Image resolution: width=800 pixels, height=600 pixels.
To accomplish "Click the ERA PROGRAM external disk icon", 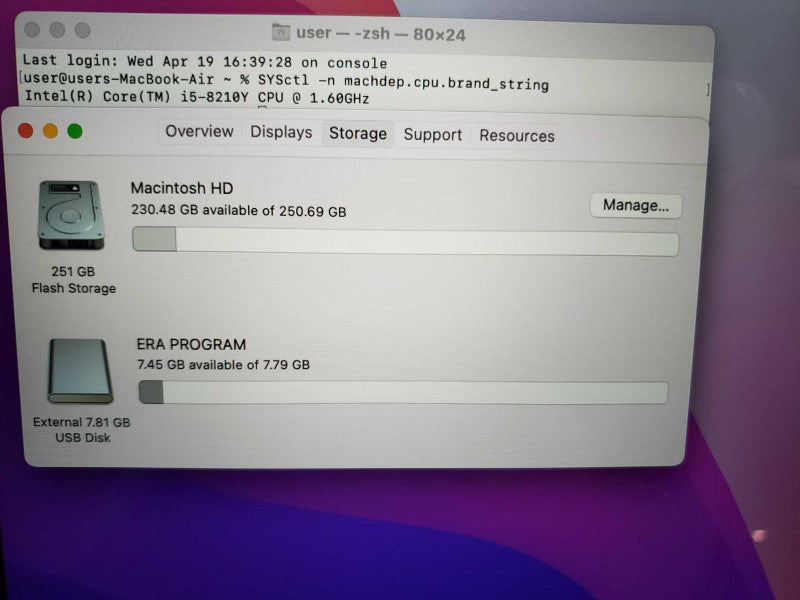I will pyautogui.click(x=80, y=371).
